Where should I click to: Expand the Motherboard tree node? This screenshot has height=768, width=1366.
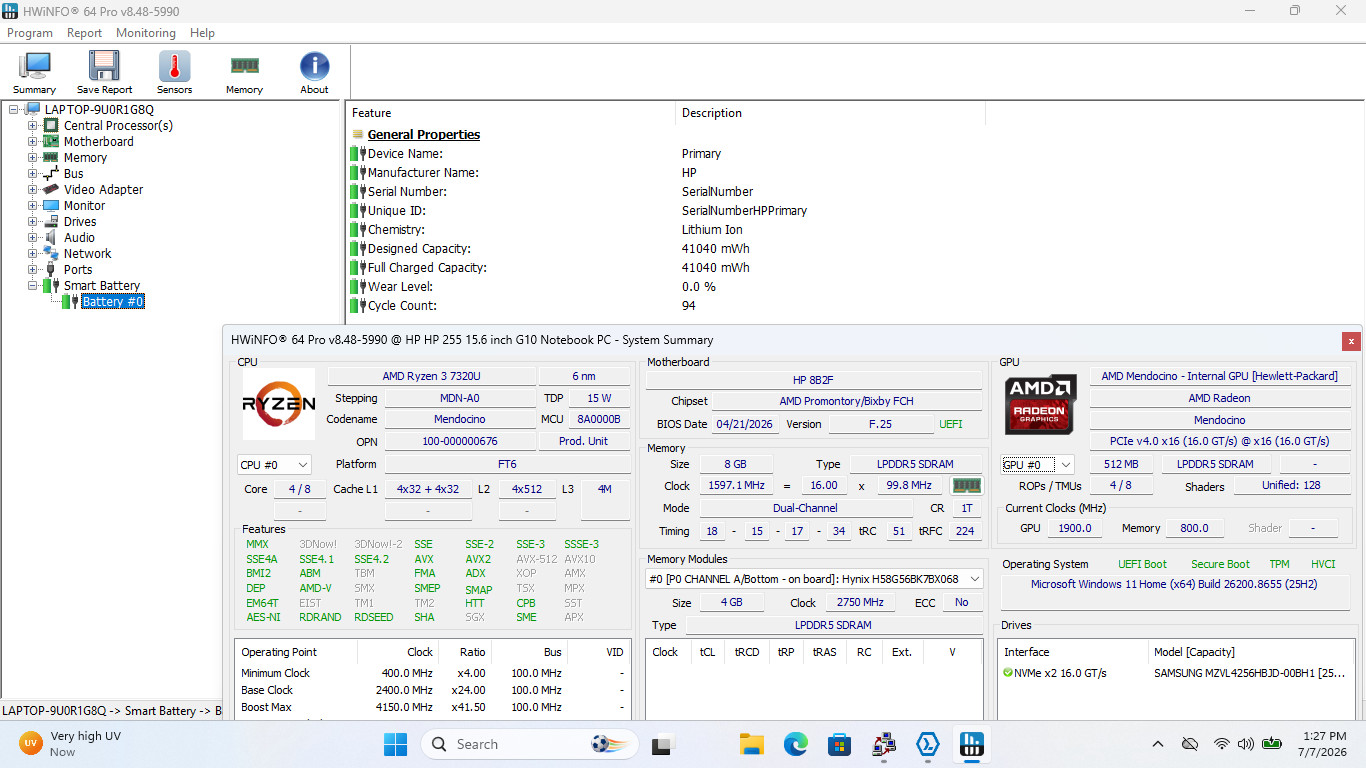tap(32, 141)
